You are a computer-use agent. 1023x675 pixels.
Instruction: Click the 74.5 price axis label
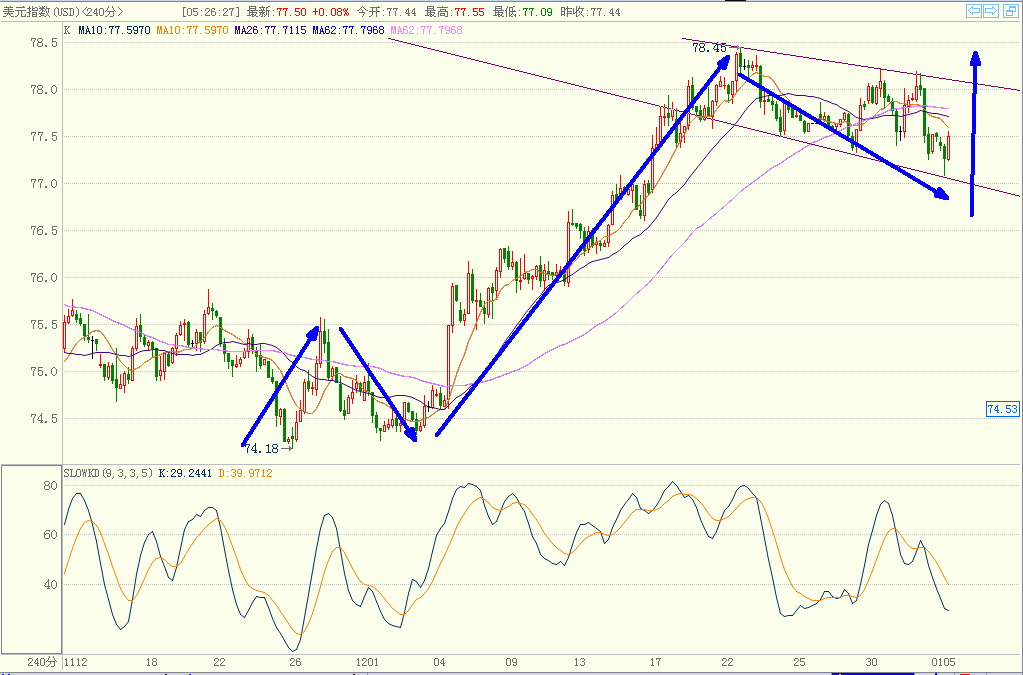(44, 419)
